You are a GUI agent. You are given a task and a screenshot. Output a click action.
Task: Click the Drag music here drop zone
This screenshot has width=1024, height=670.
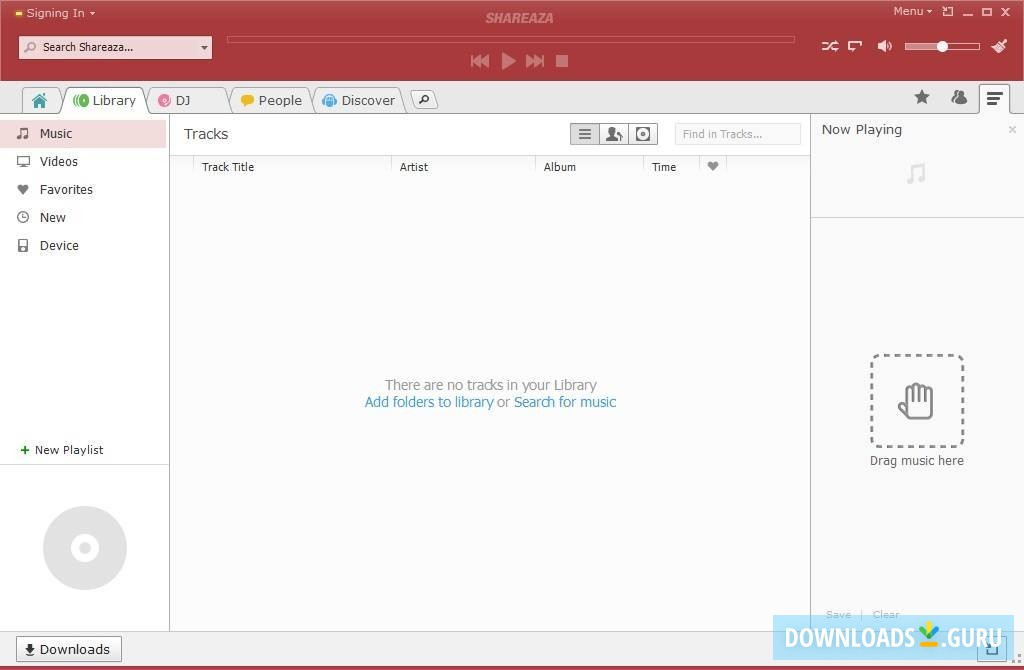click(917, 401)
